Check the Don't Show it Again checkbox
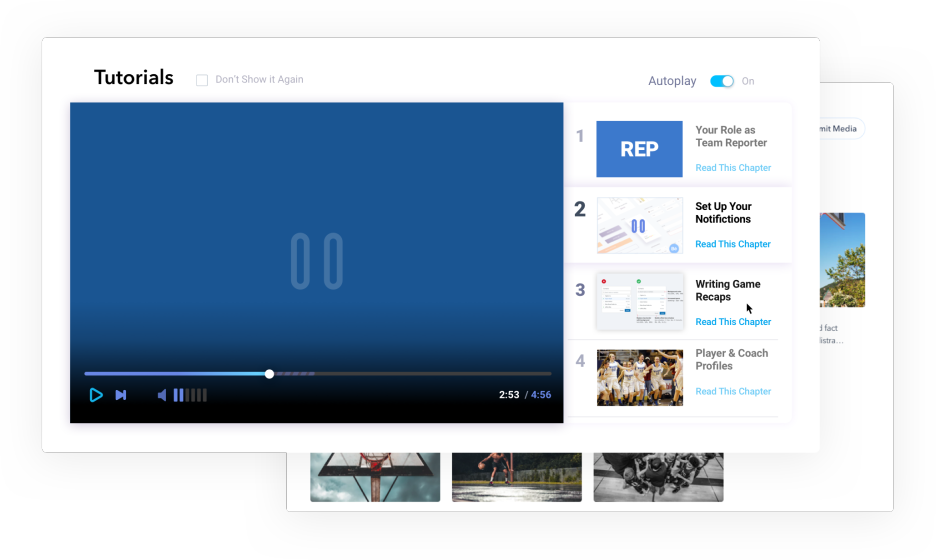The image size is (936, 560). [202, 80]
